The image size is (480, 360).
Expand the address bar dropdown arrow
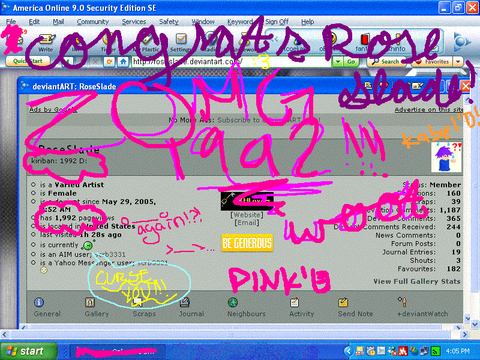[x=338, y=62]
